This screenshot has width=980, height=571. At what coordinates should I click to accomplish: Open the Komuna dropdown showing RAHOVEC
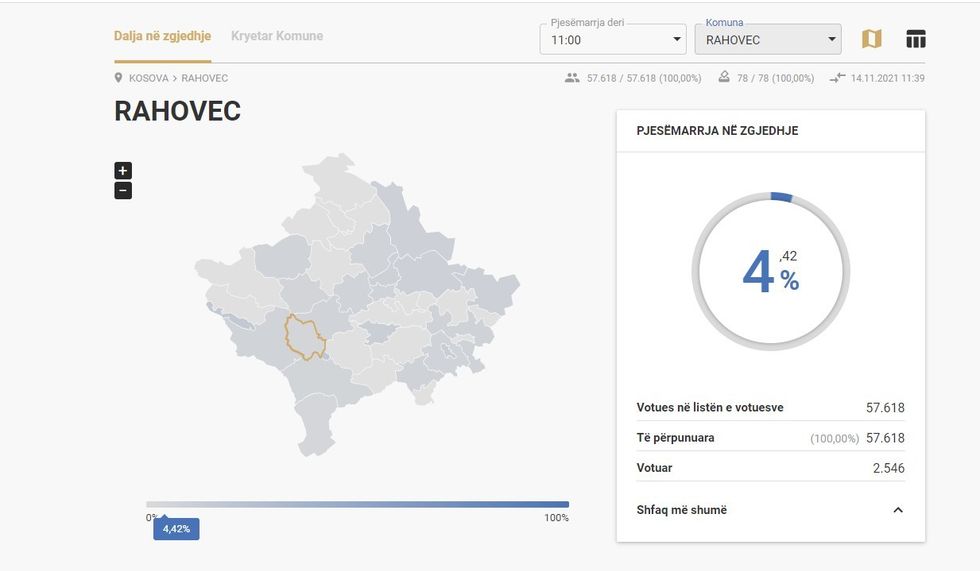tap(767, 40)
